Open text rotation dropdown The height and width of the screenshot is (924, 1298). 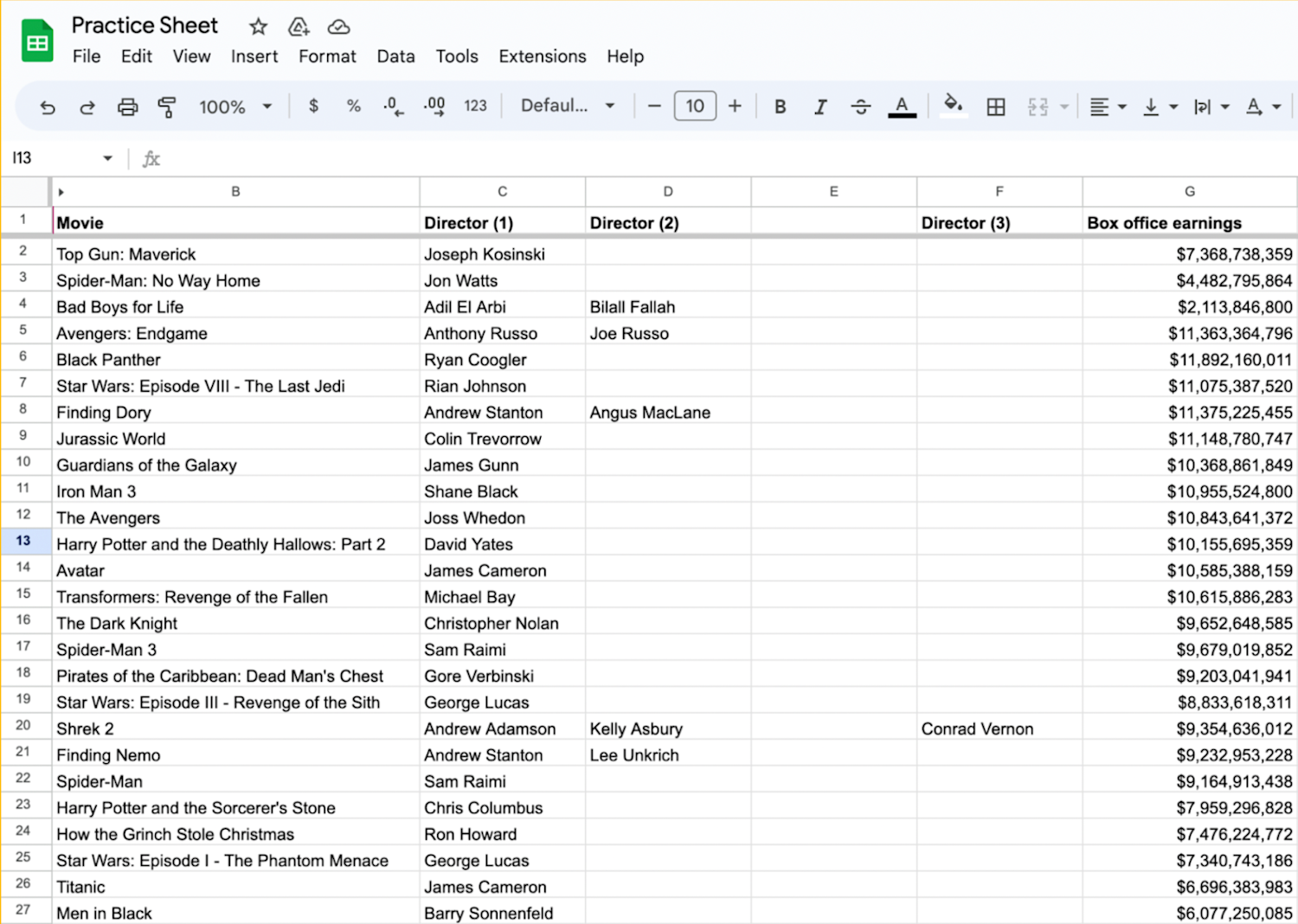click(x=1263, y=106)
